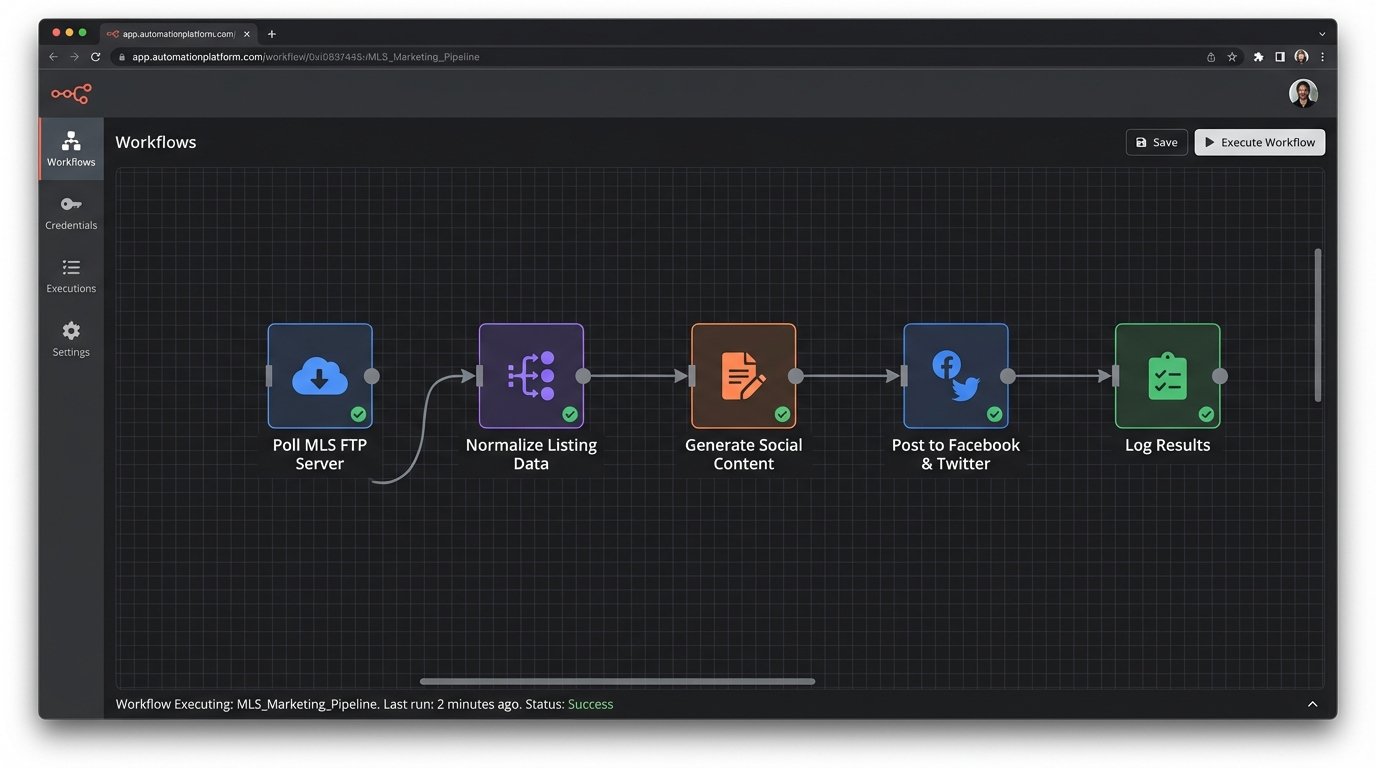Open the user profile avatar
Image resolution: width=1376 pixels, height=768 pixels.
(1302, 94)
